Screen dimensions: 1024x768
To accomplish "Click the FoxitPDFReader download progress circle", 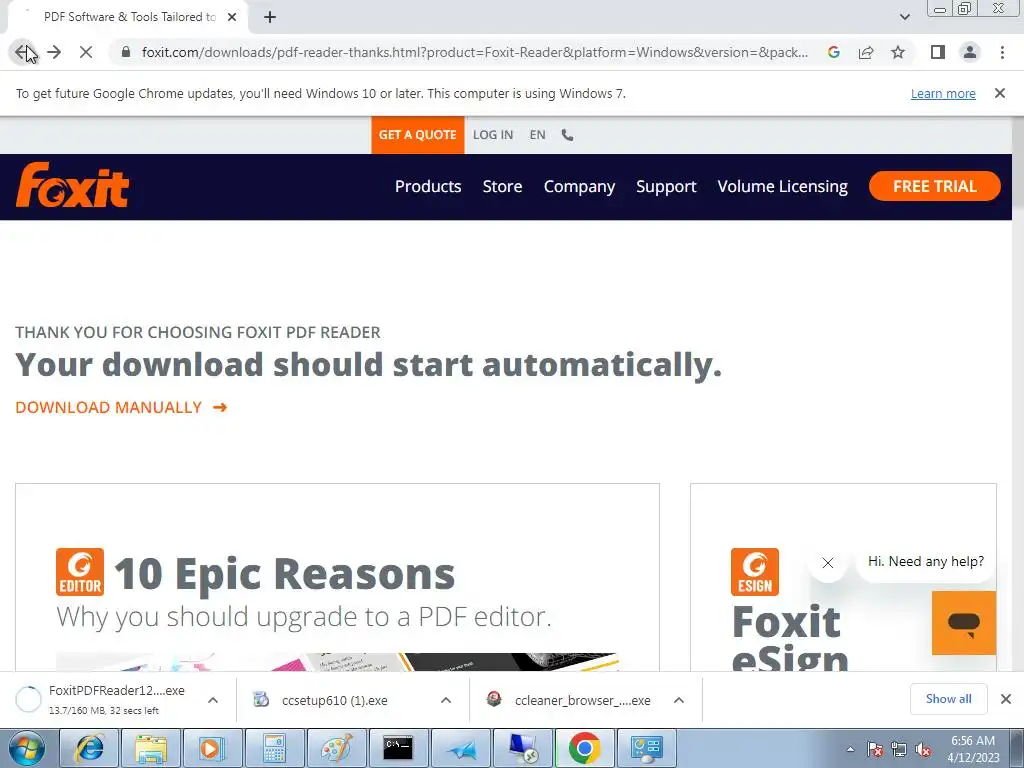I will tap(28, 699).
